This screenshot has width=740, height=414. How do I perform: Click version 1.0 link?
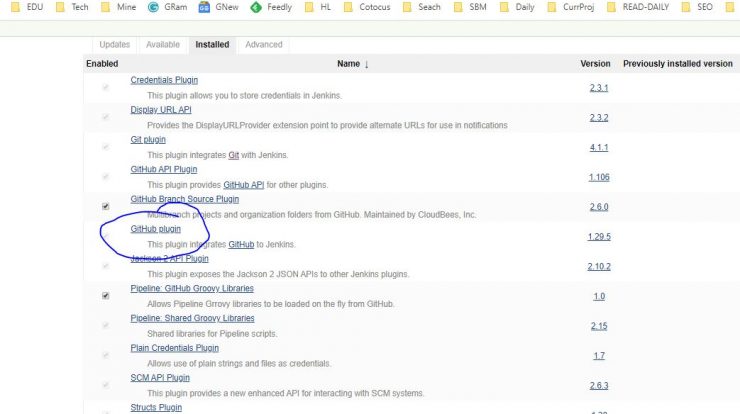[x=599, y=296]
